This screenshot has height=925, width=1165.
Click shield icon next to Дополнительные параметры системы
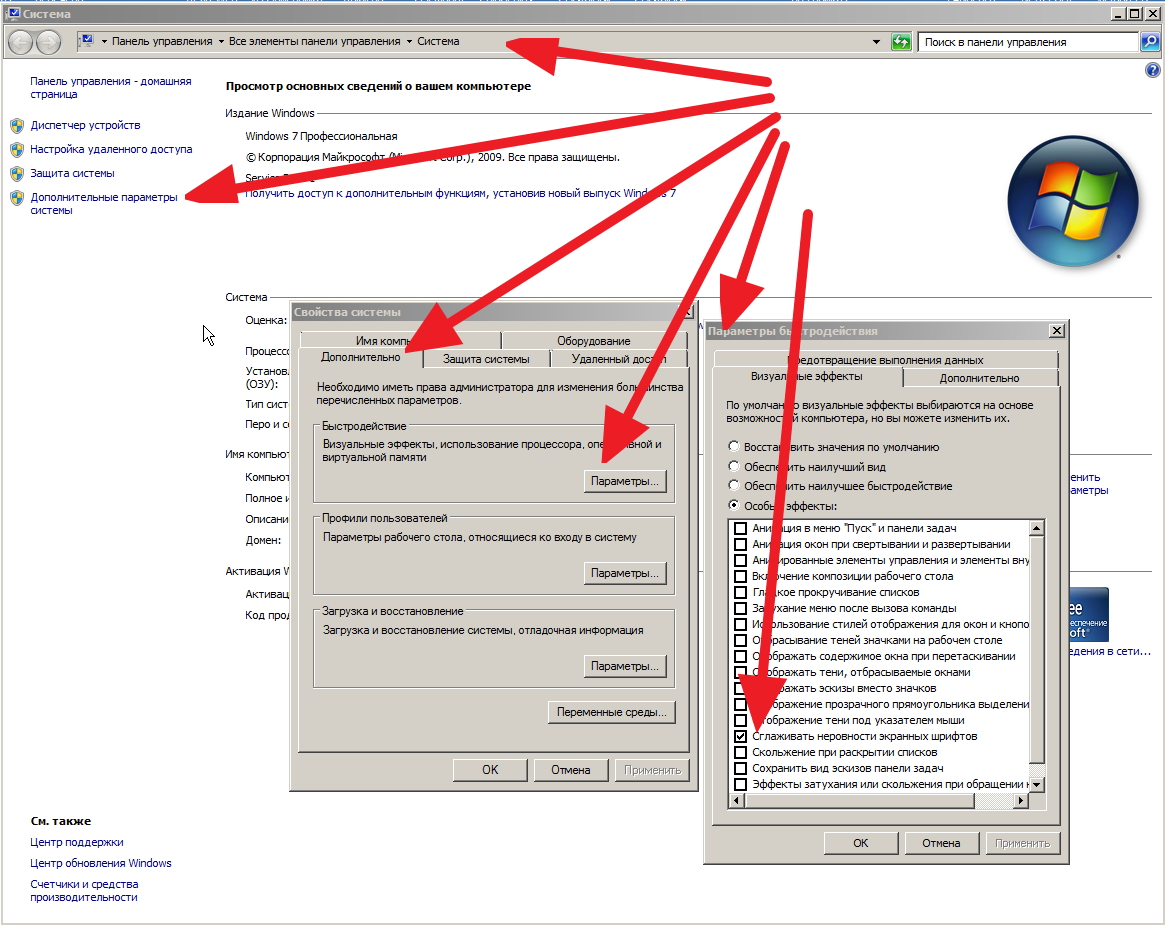click(x=17, y=198)
